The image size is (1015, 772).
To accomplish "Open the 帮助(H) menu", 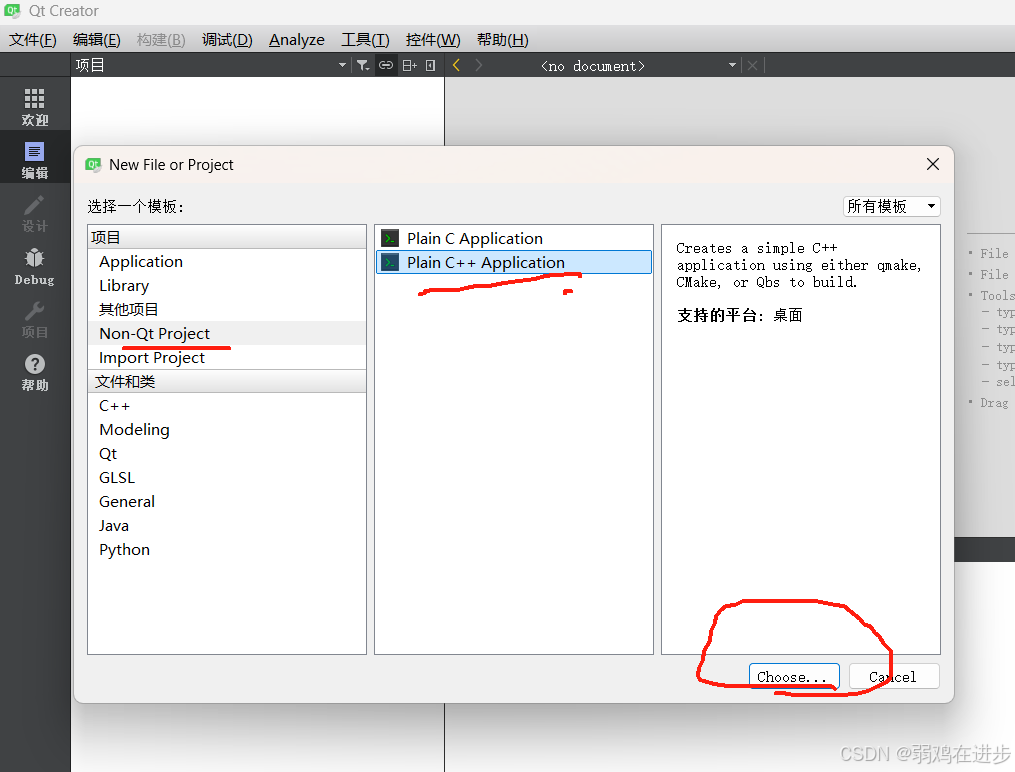I will [x=502, y=40].
